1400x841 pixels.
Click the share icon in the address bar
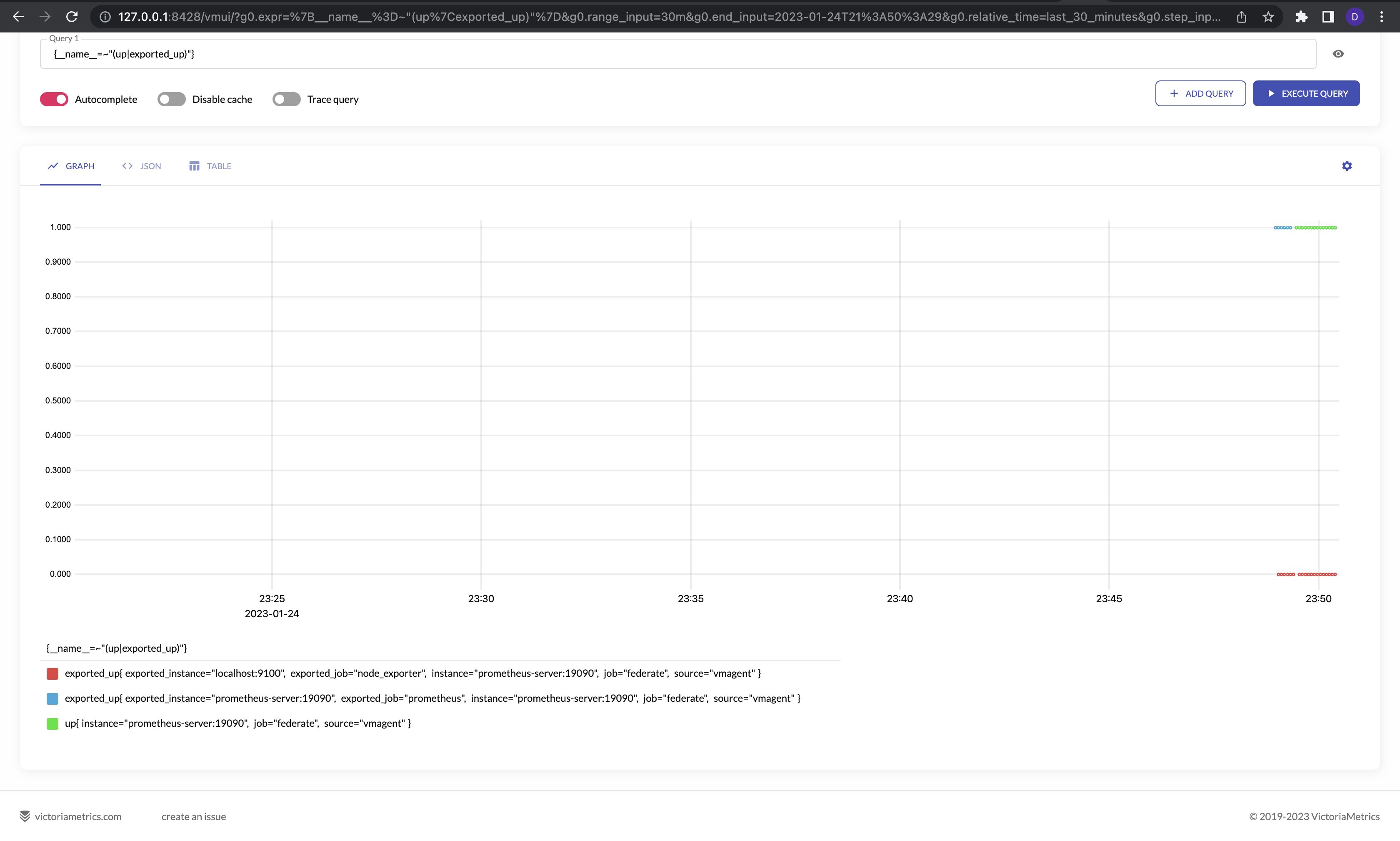[1242, 16]
